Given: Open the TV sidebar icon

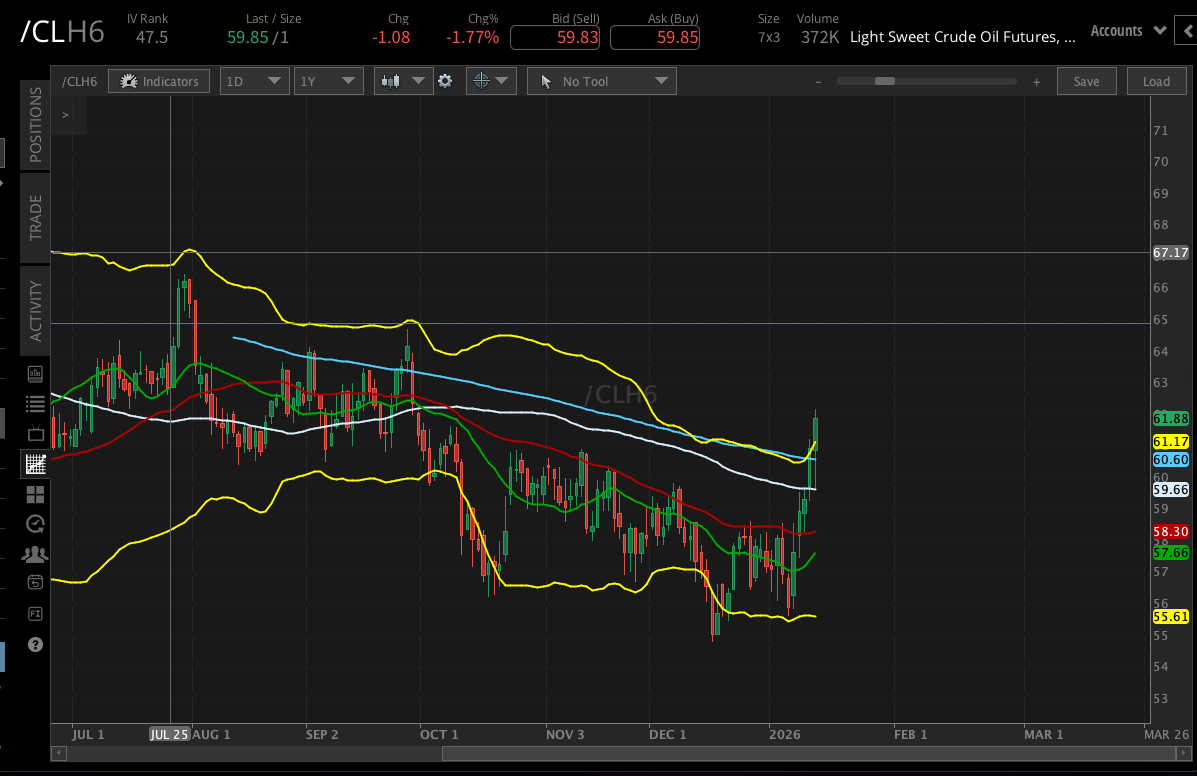Looking at the screenshot, I should tap(35, 433).
